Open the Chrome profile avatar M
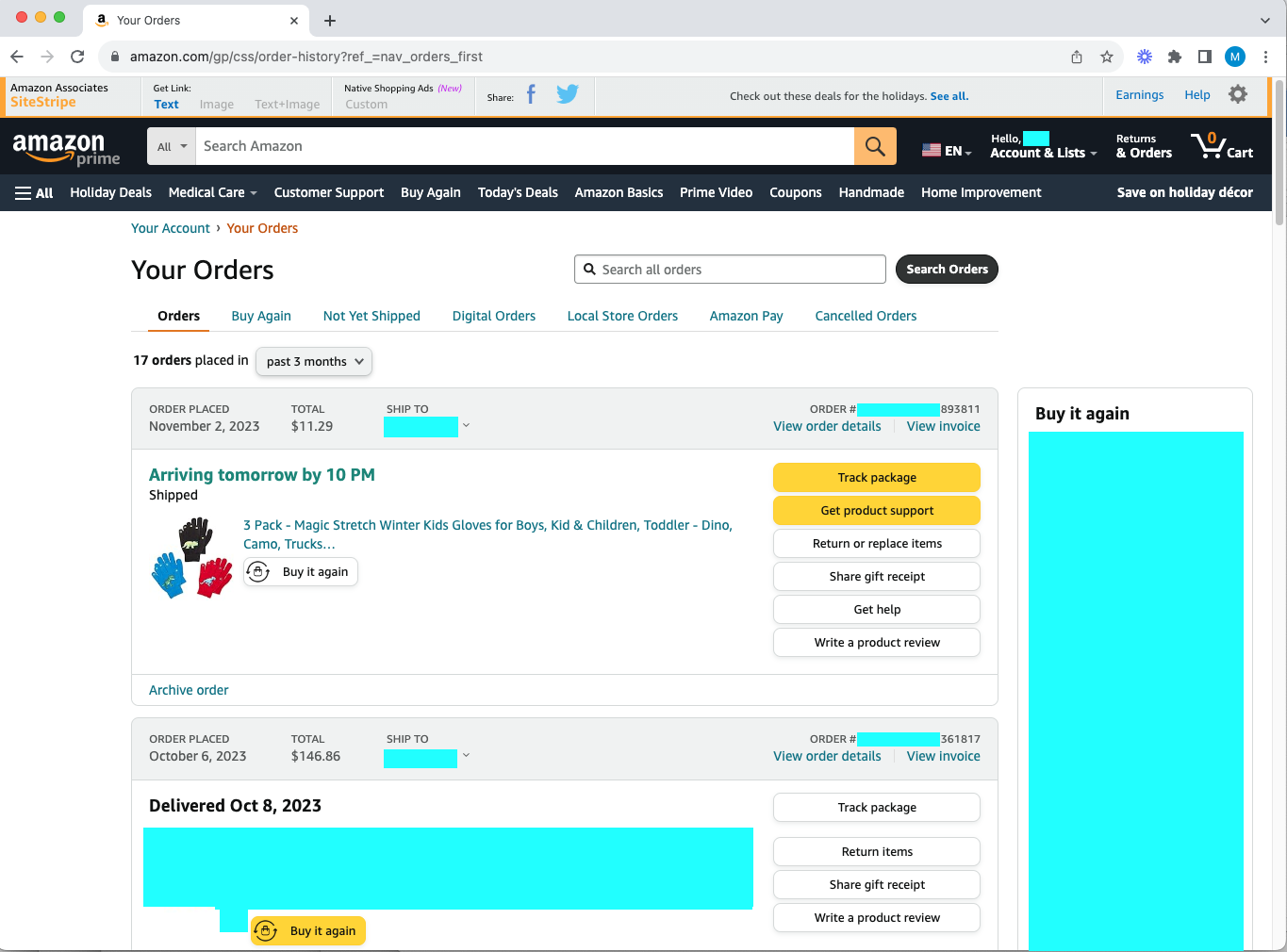 (x=1235, y=57)
